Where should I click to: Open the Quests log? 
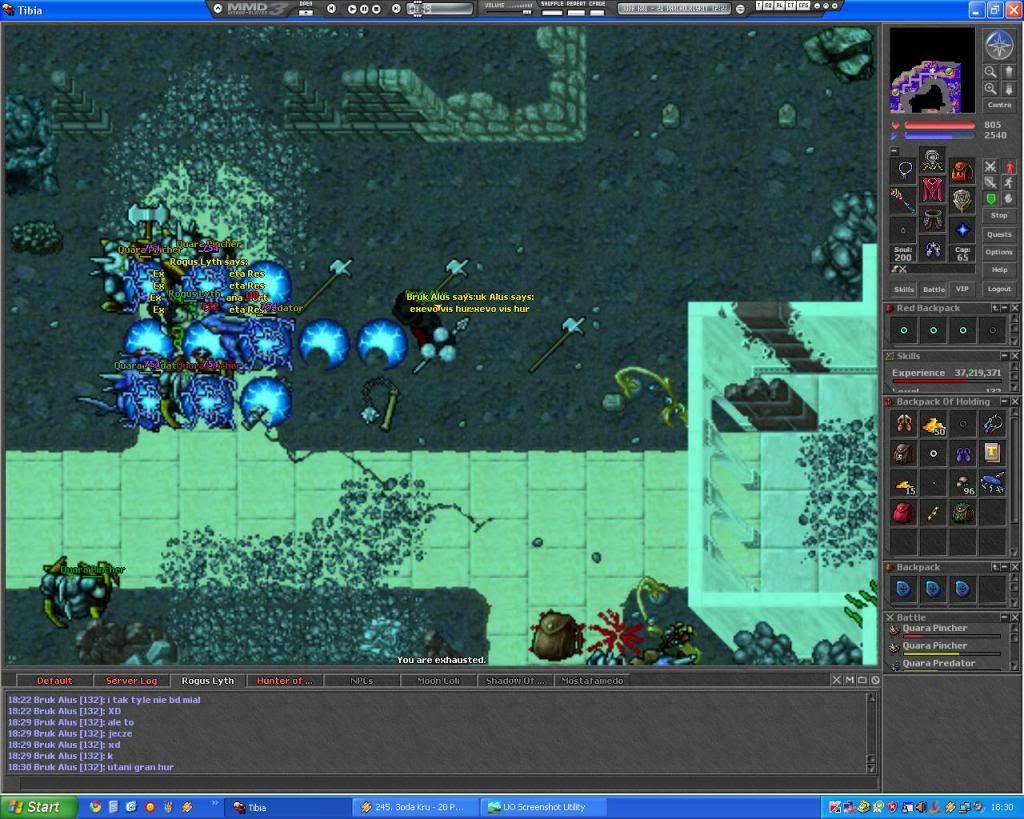pos(999,234)
